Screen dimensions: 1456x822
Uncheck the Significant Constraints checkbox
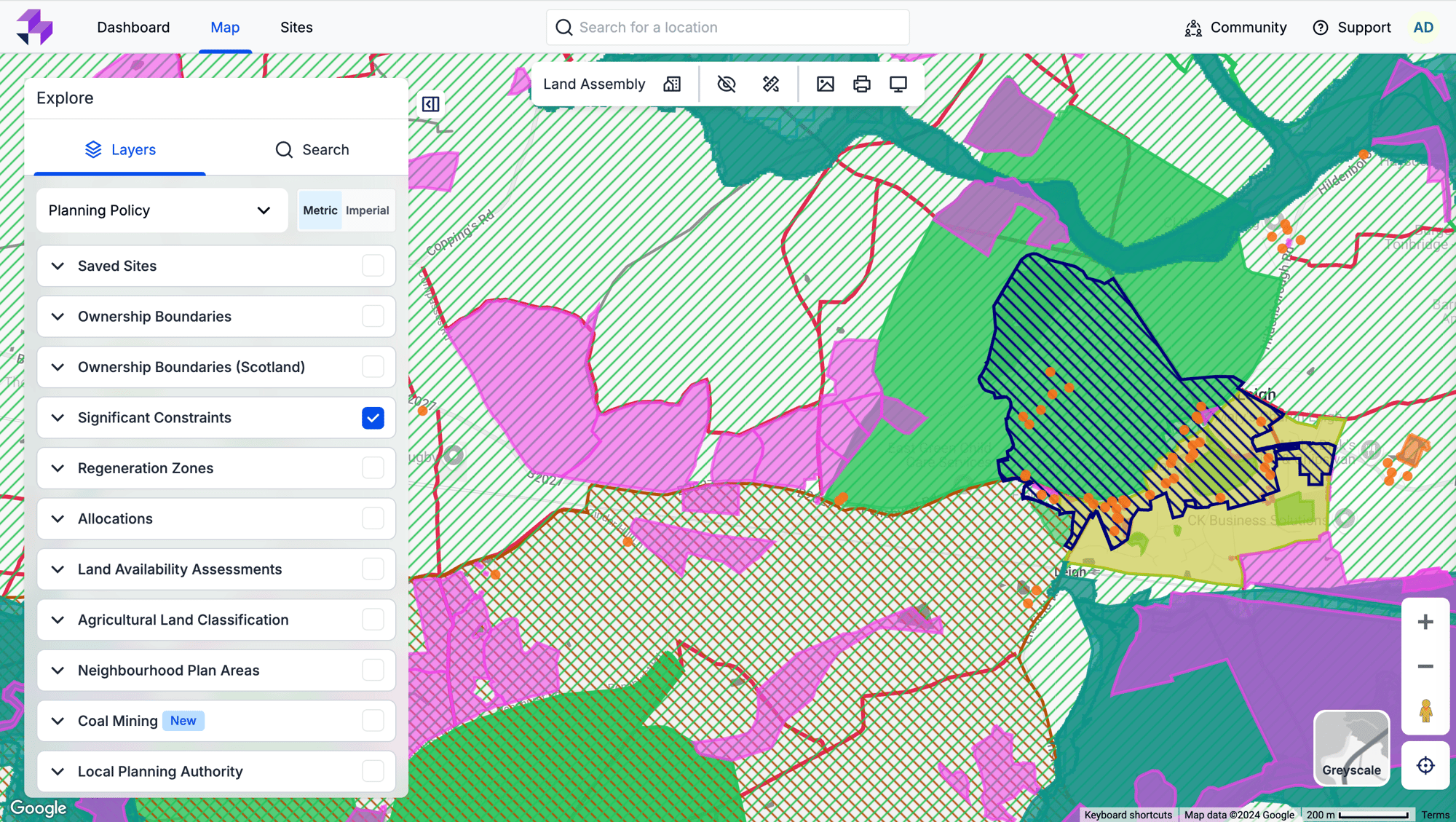373,418
